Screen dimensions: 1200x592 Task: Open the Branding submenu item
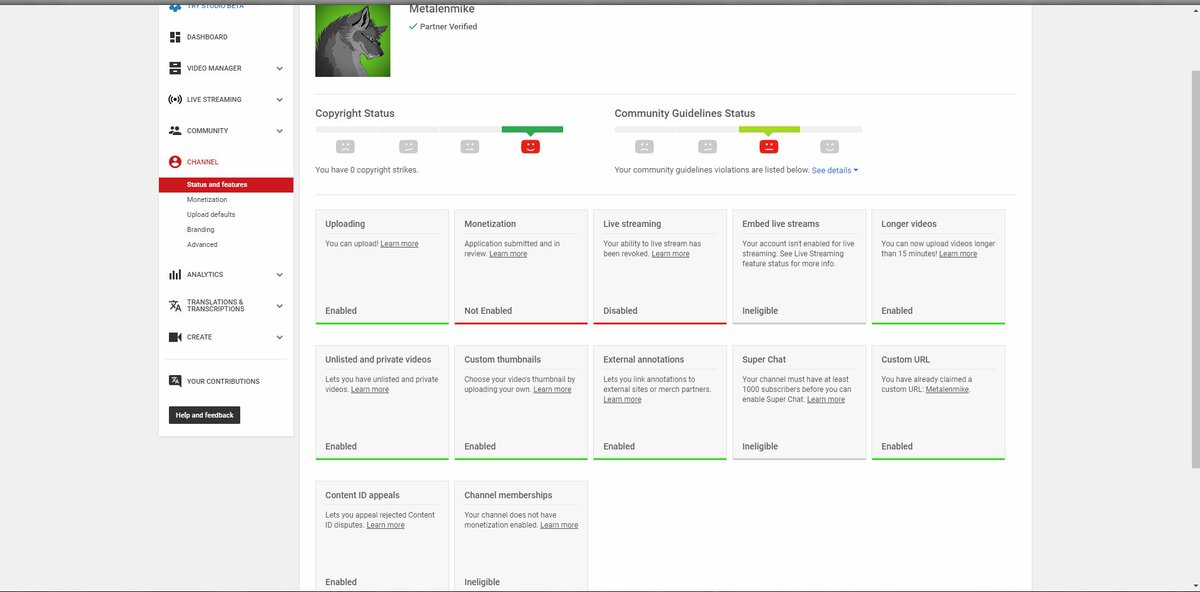200,230
